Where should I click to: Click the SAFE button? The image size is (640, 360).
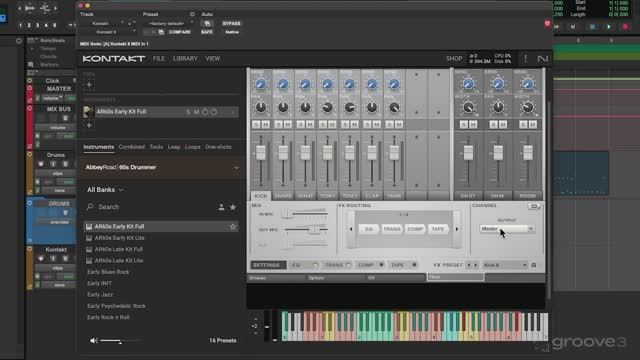[207, 32]
